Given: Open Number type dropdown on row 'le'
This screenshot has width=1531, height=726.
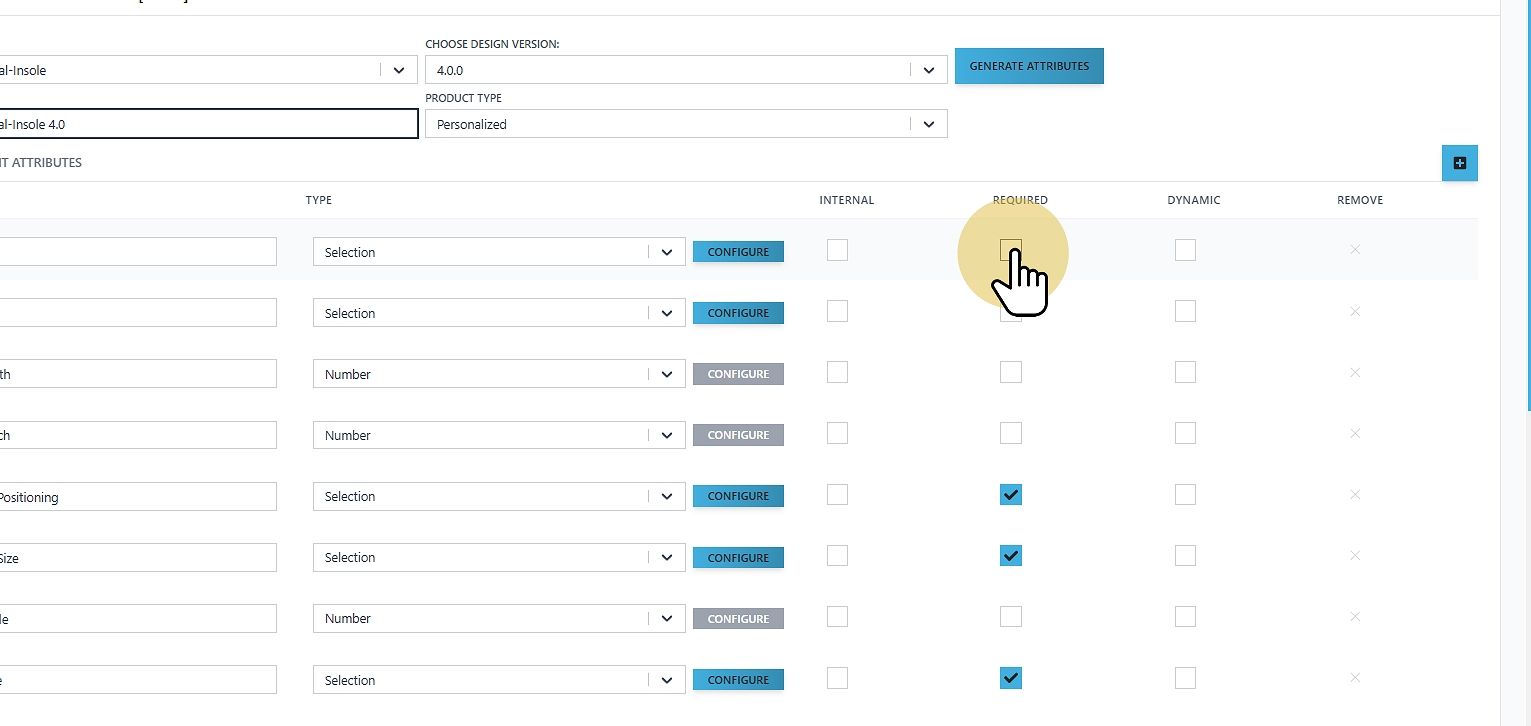Looking at the screenshot, I should [x=499, y=618].
